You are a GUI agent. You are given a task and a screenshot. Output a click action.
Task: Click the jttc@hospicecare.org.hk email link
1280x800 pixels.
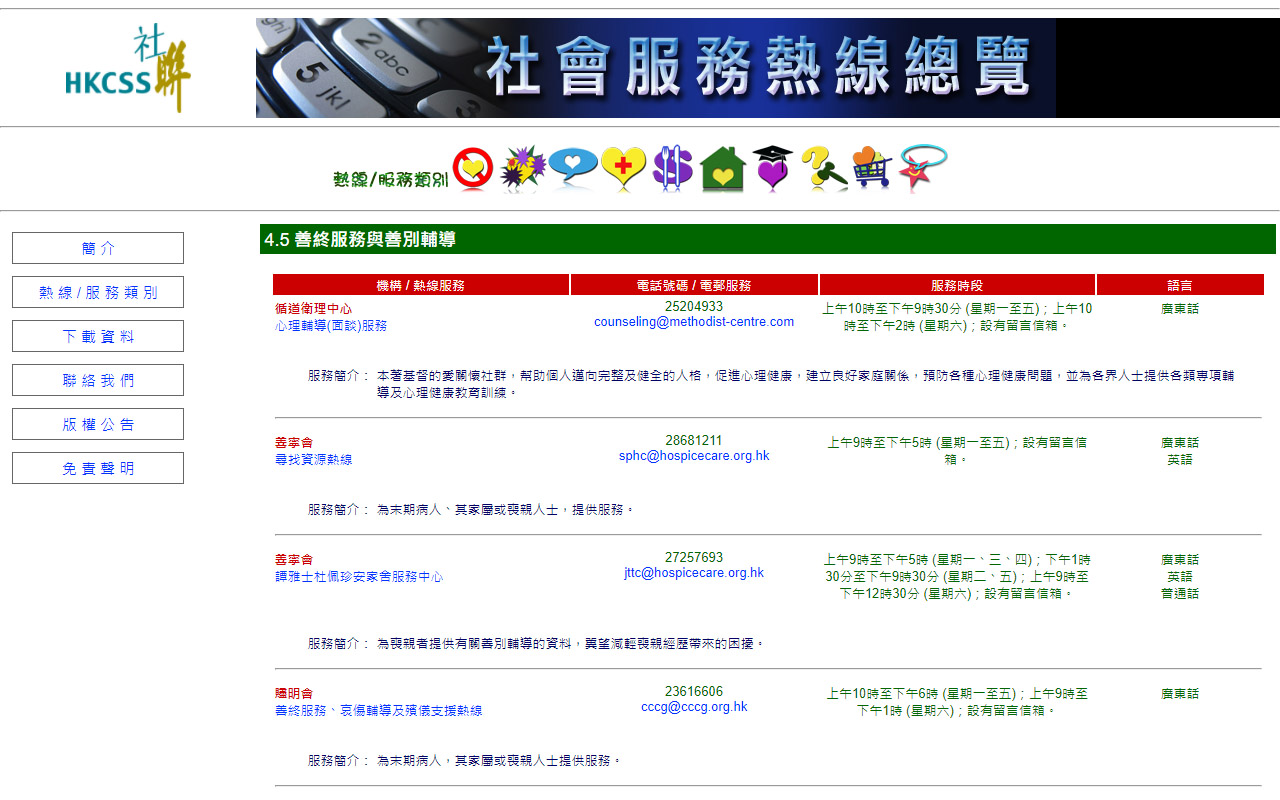pyautogui.click(x=694, y=572)
